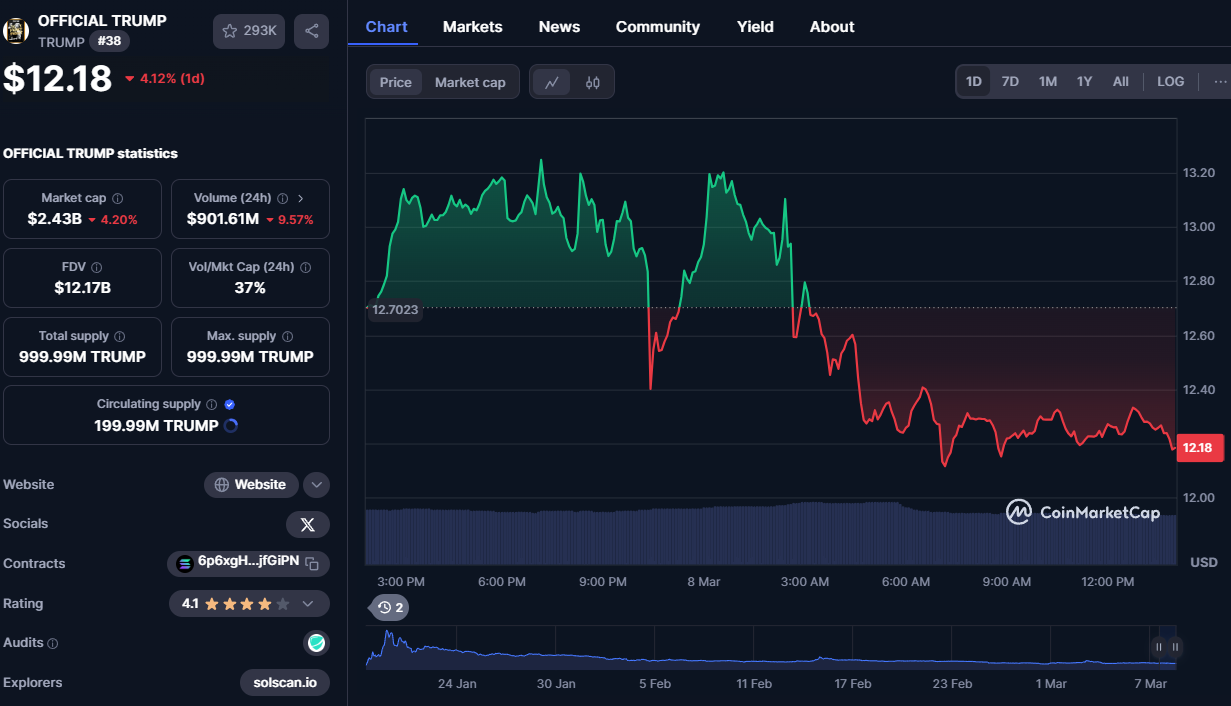Click the right range handle of timeline

coord(1175,647)
